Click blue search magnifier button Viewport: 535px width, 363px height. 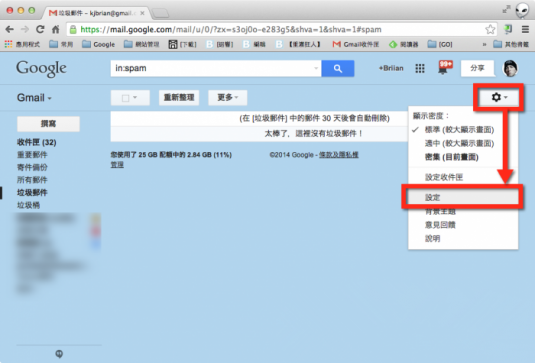[338, 69]
